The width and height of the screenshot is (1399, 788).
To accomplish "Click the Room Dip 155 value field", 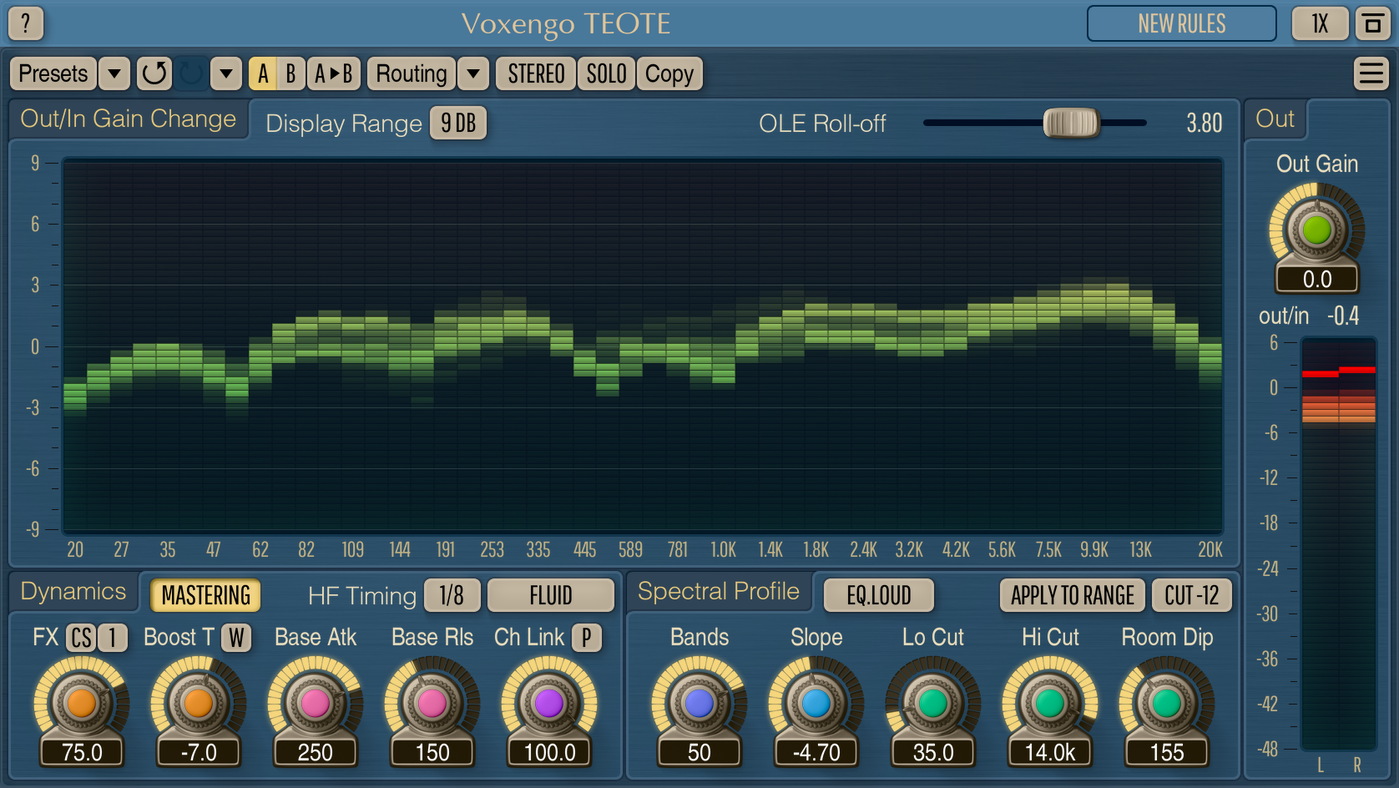I will (1167, 752).
